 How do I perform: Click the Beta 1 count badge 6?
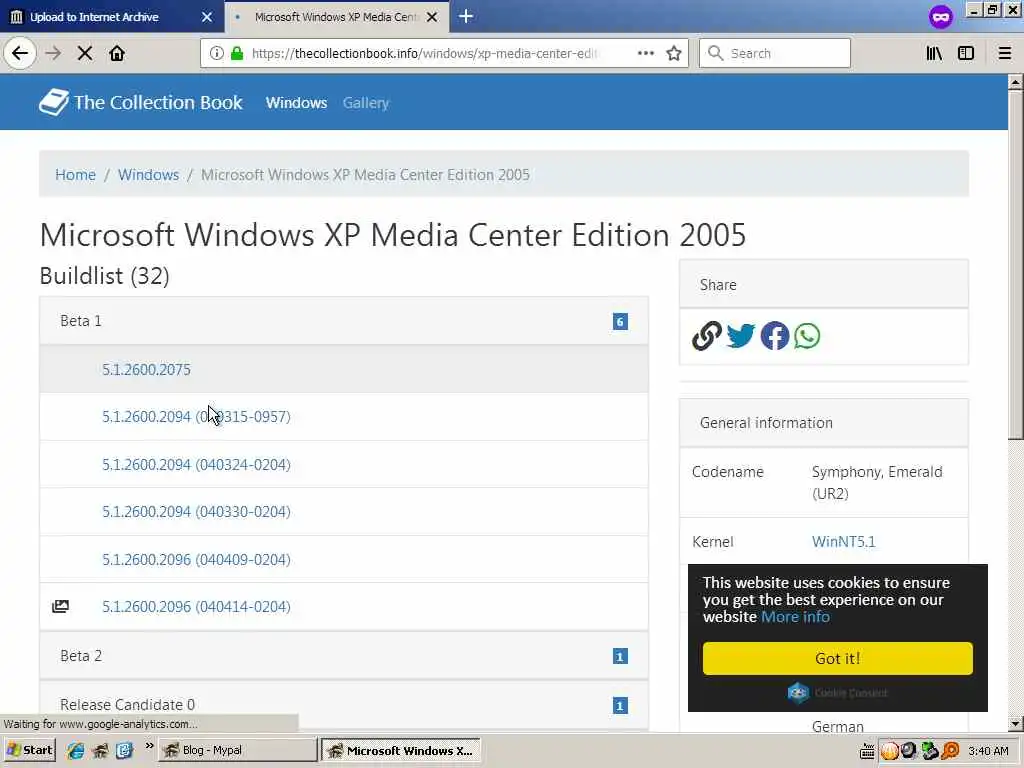point(620,321)
